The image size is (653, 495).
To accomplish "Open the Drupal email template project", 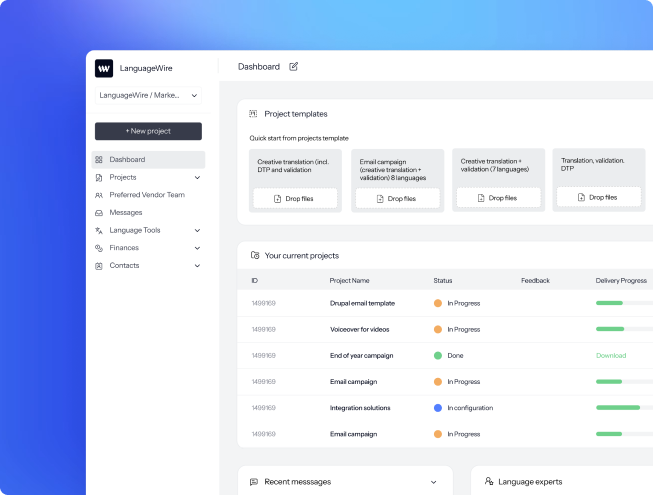I will click(x=362, y=303).
